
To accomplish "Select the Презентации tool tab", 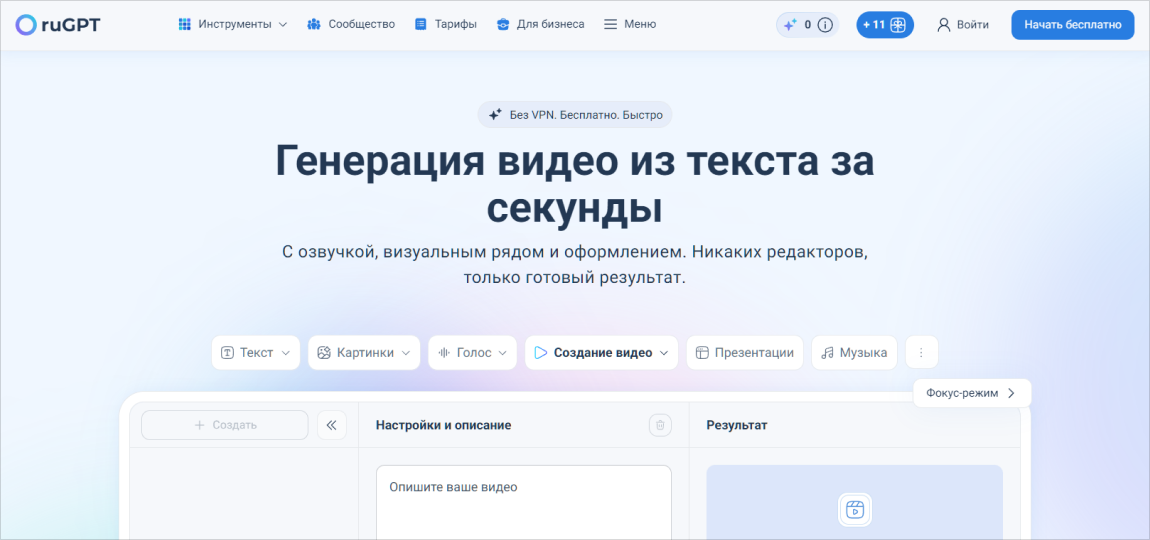I will [x=744, y=352].
